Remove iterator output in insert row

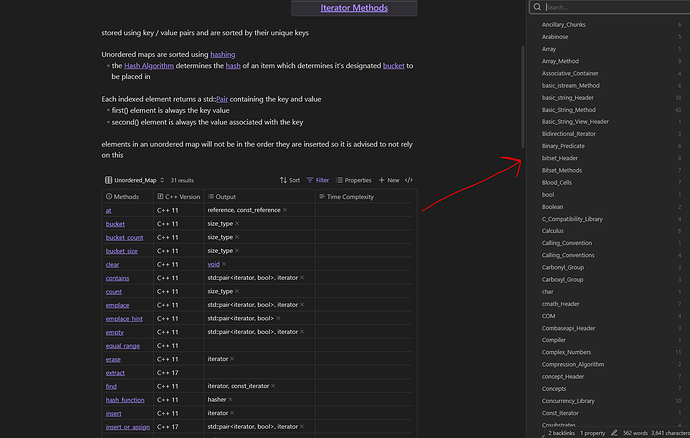[x=232, y=413]
